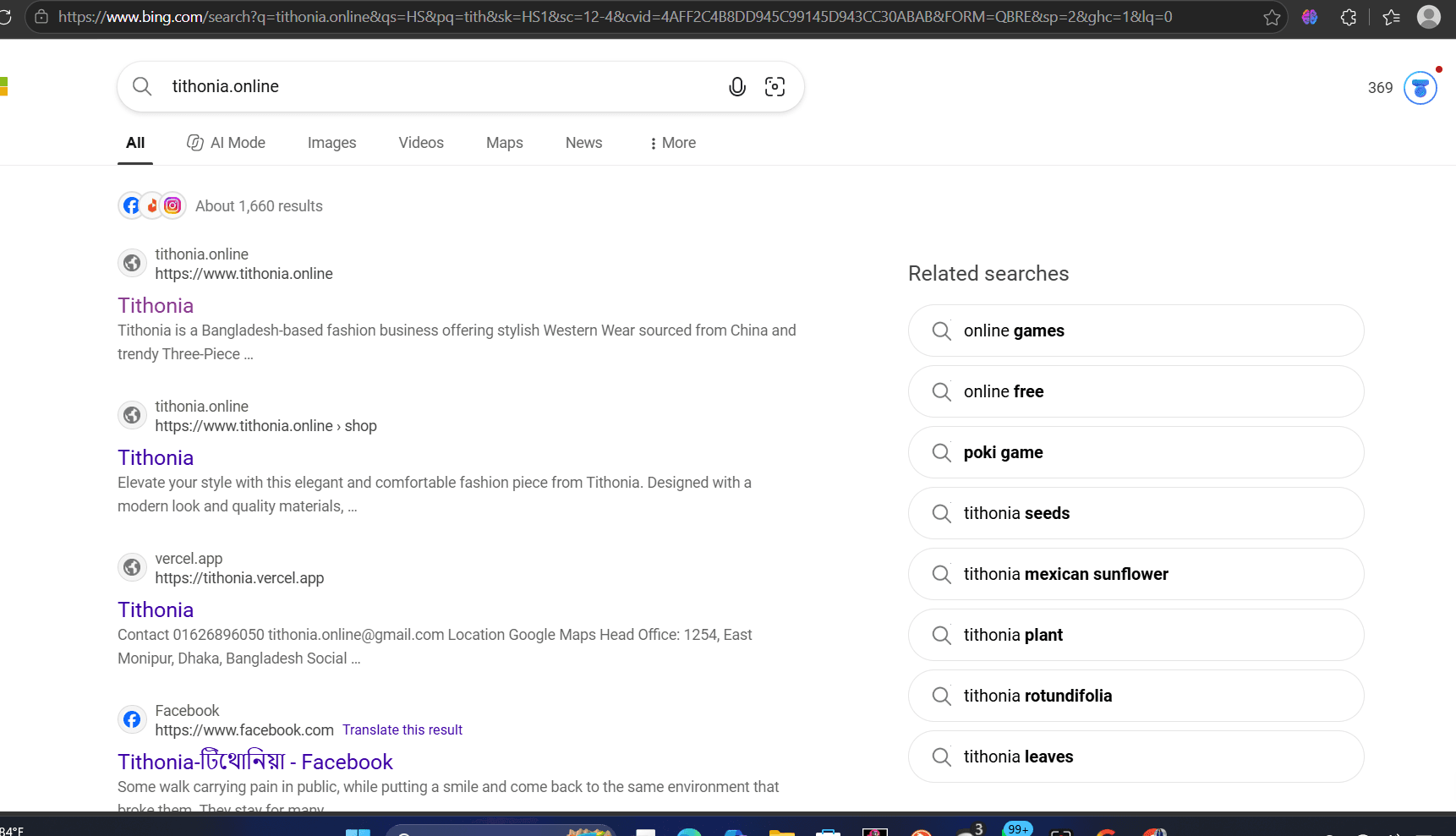Select related search tithonia plant
This screenshot has width=1456, height=836.
coord(1136,635)
